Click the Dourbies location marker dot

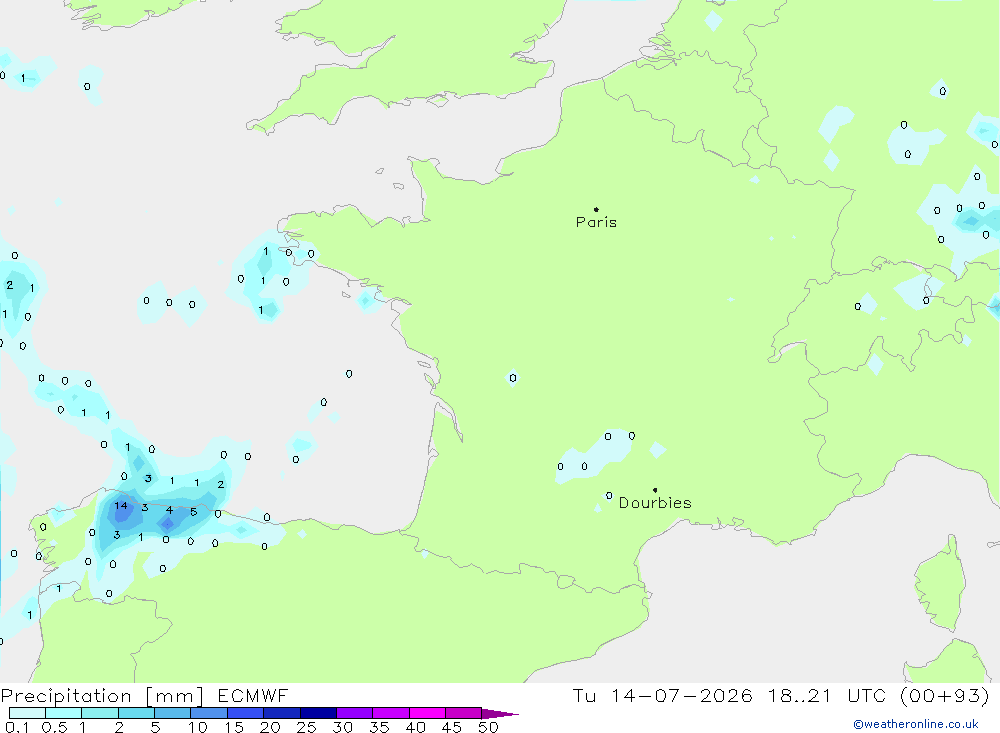655,490
